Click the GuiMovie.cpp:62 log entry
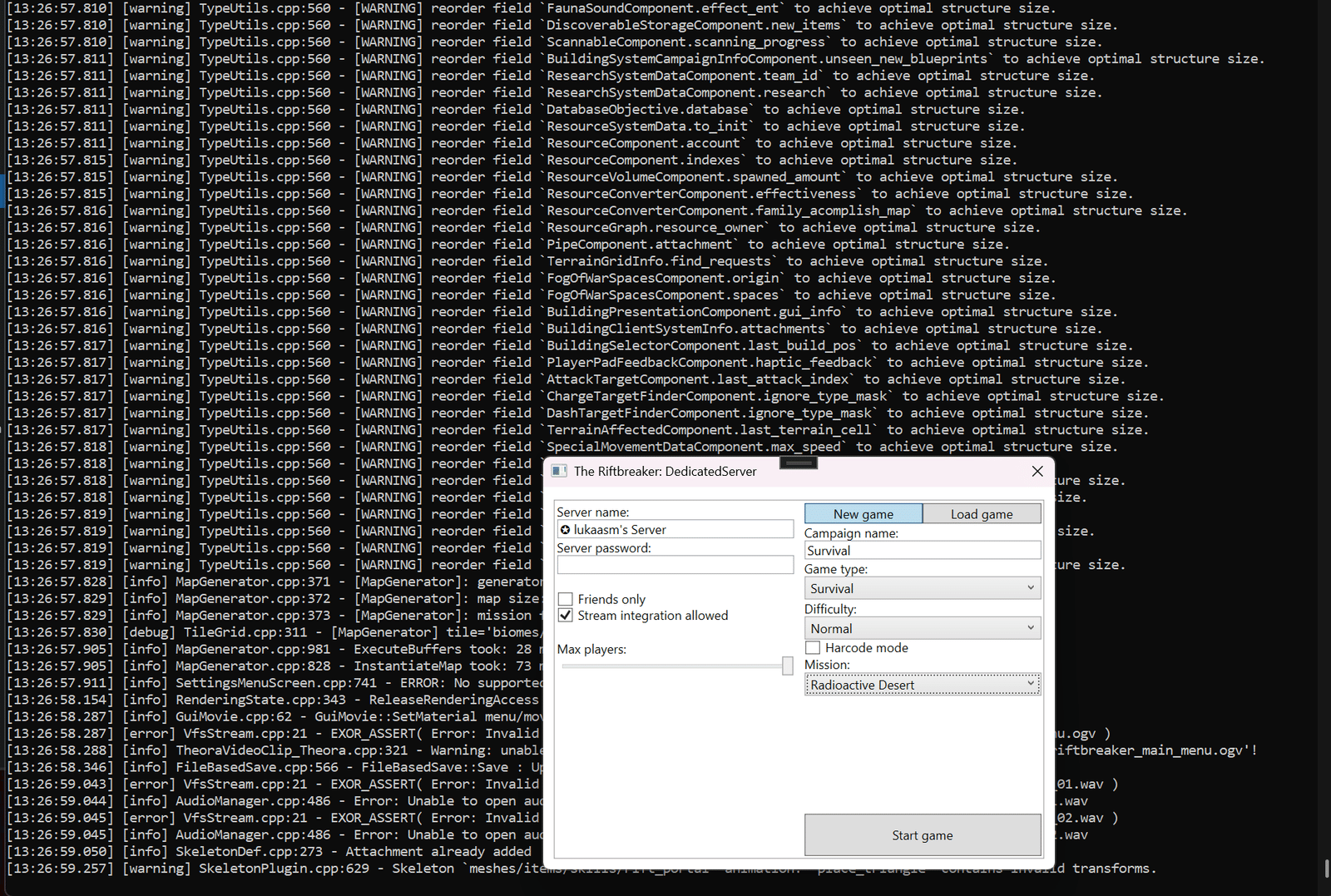1331x896 pixels. click(x=275, y=716)
